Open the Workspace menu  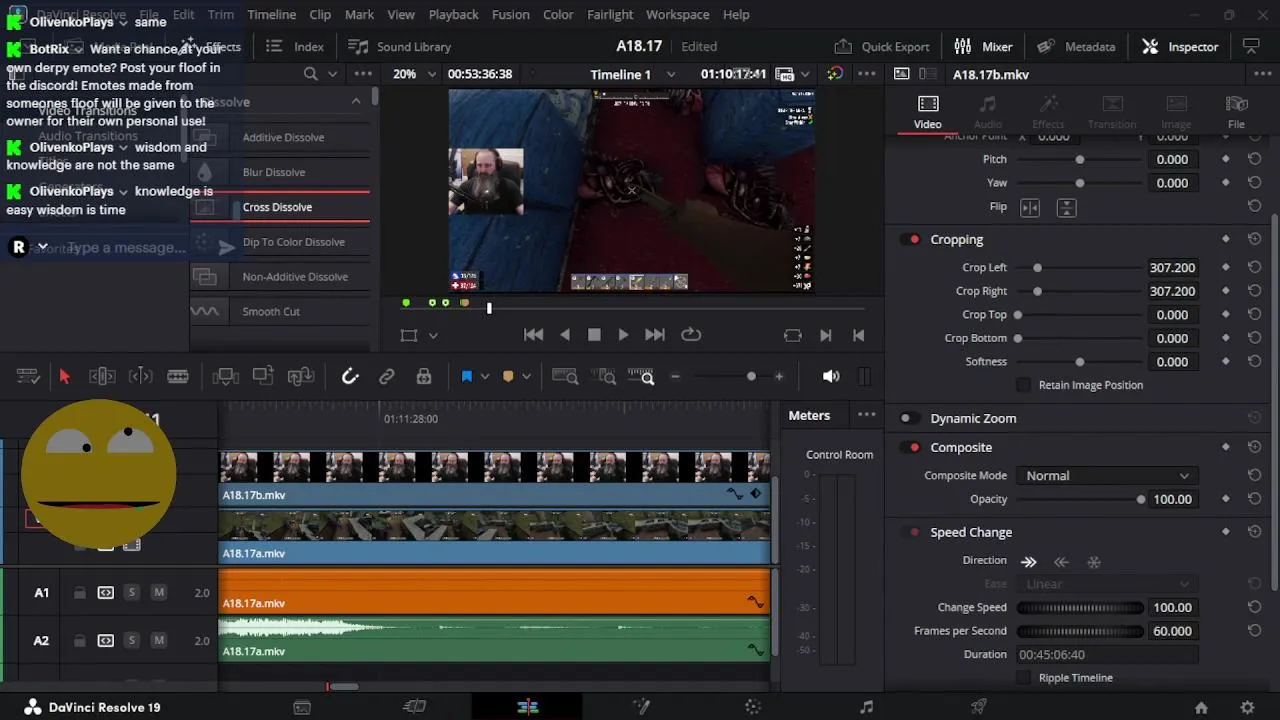[x=677, y=14]
